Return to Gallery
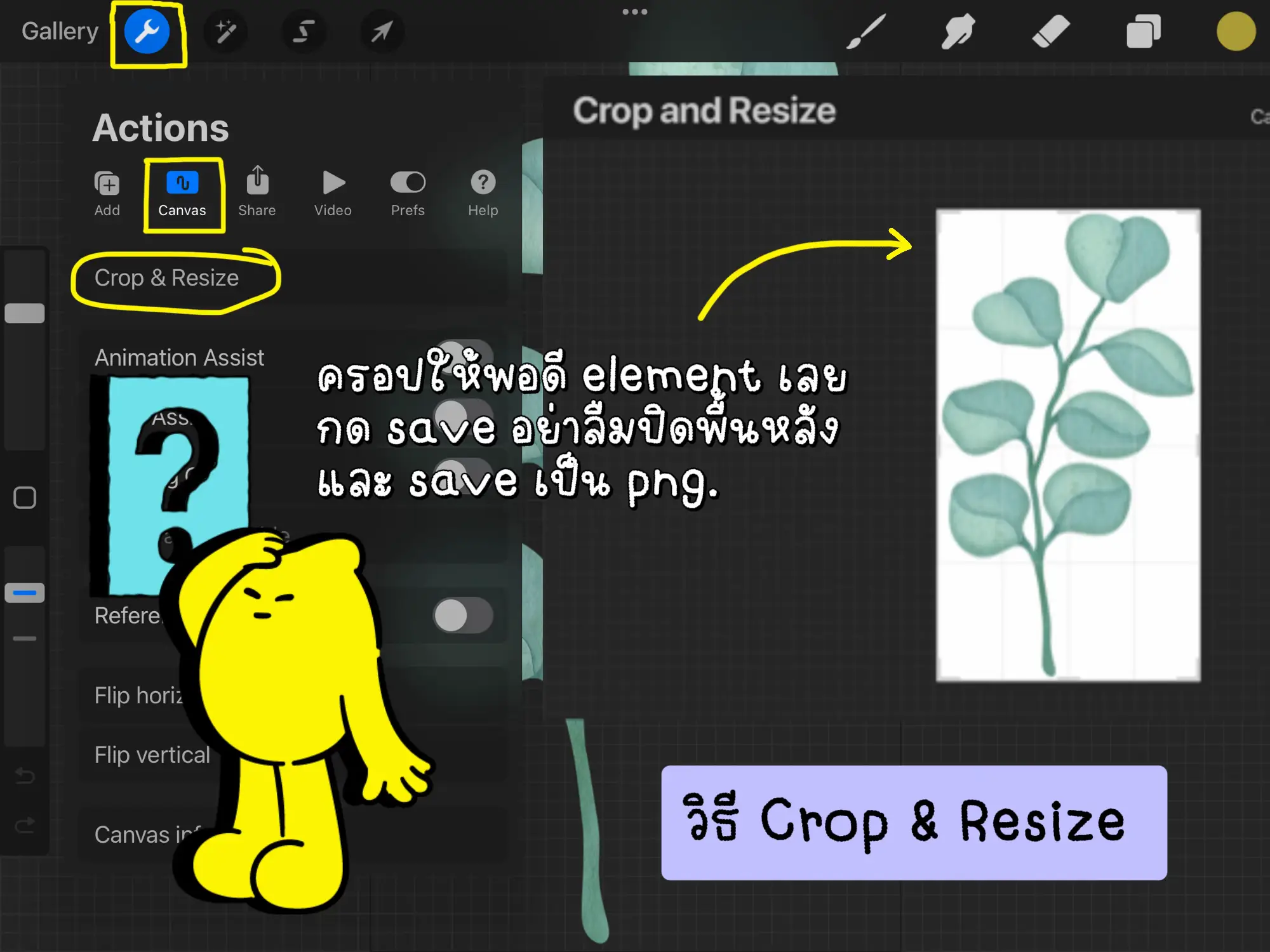The height and width of the screenshot is (952, 1270). (60, 32)
